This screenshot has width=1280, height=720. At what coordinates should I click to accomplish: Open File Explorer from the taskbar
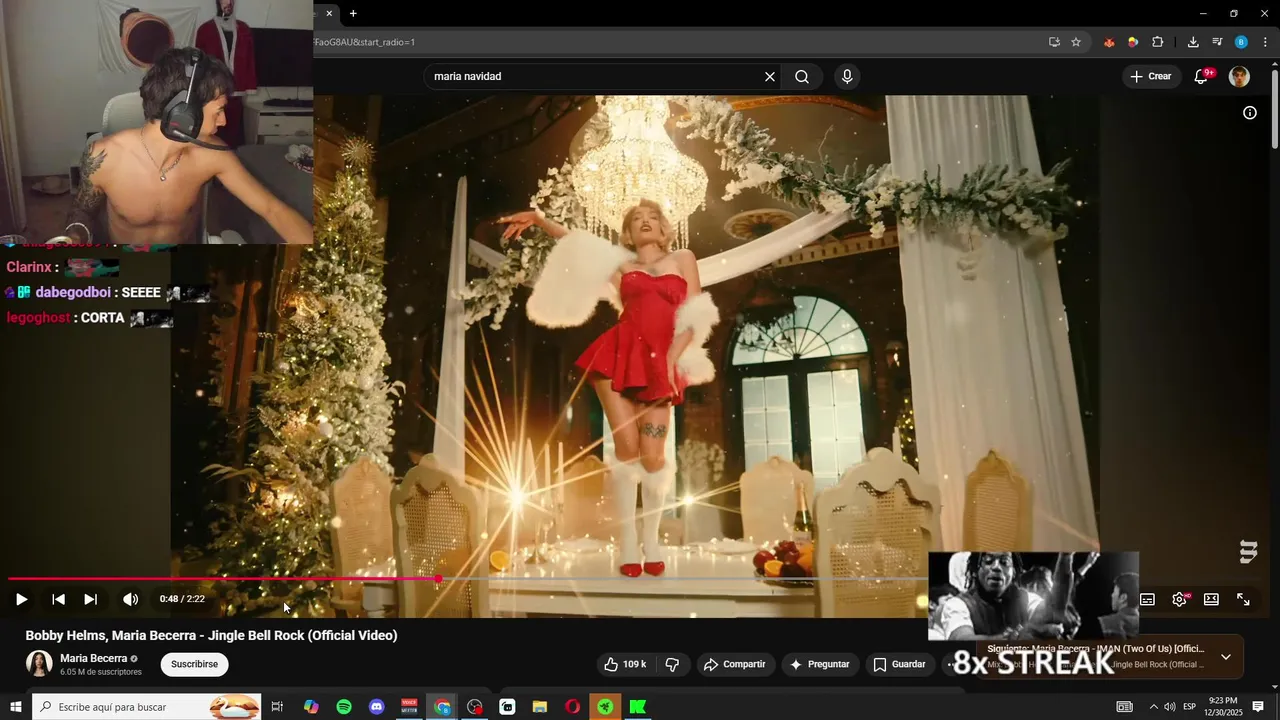540,707
